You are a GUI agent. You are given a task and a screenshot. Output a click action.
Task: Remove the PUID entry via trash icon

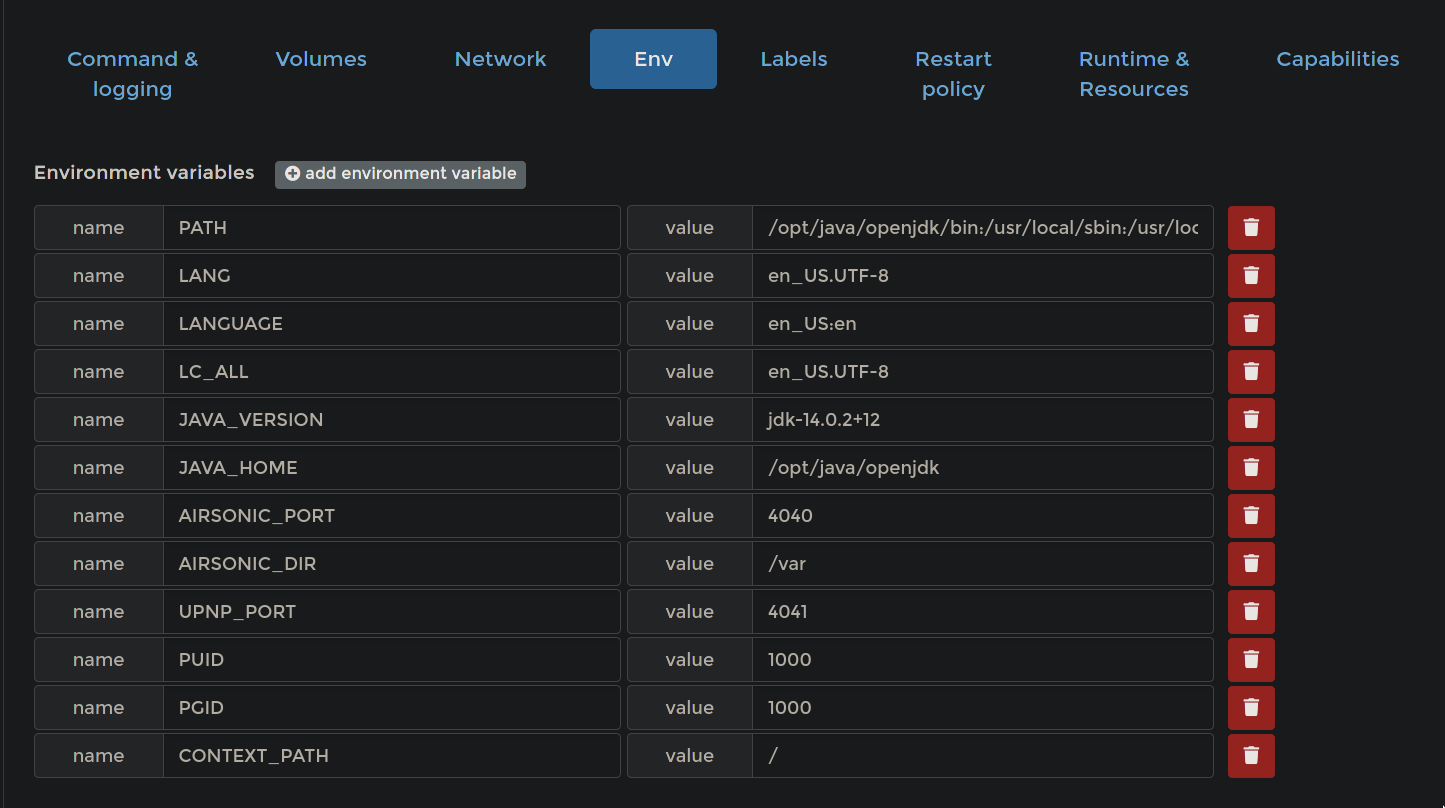click(1251, 659)
